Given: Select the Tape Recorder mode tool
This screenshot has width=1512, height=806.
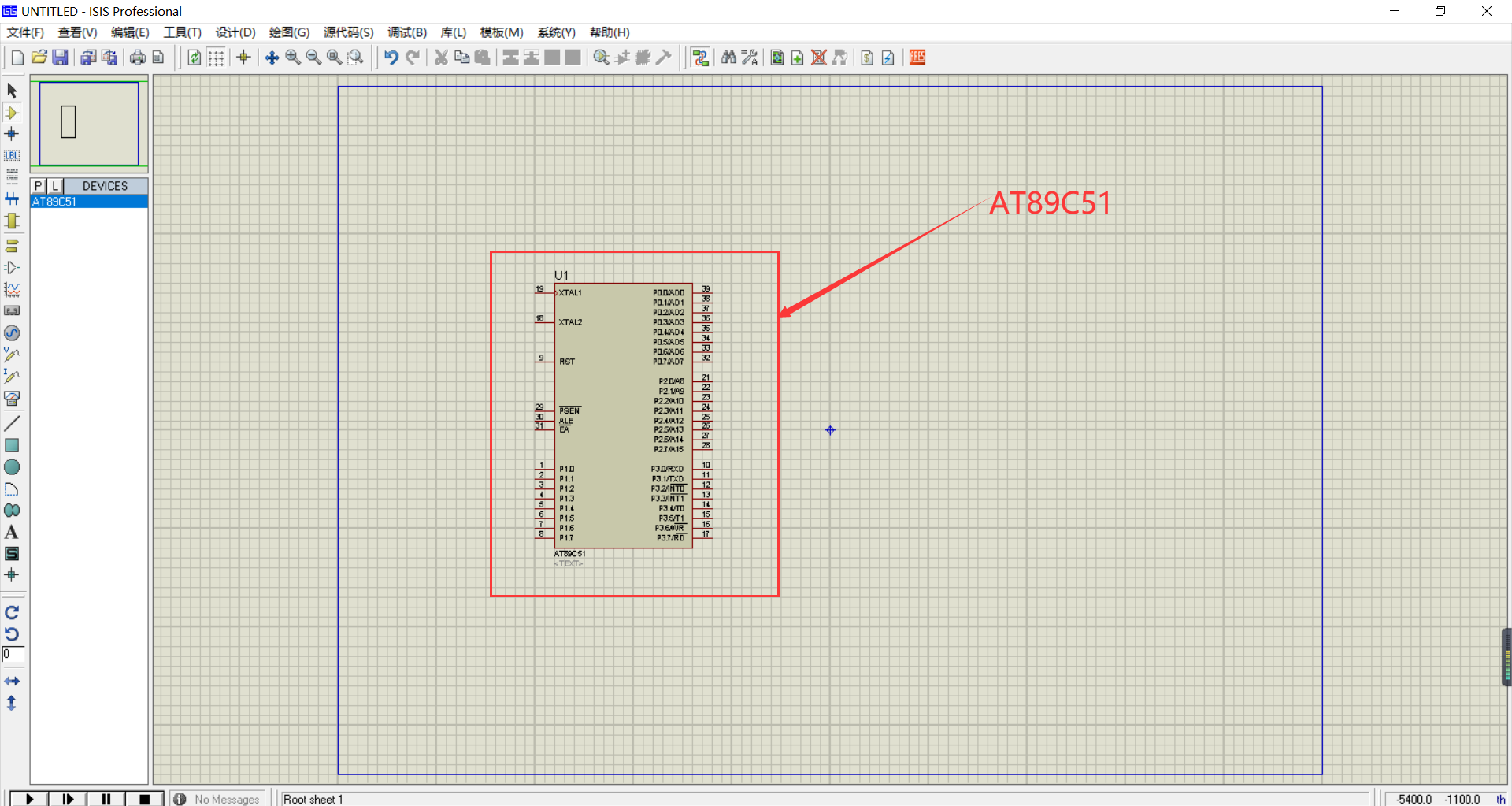Looking at the screenshot, I should tap(12, 311).
